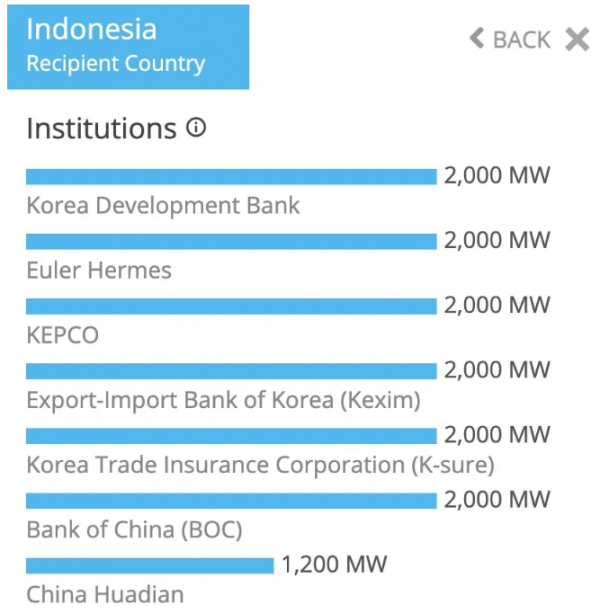The height and width of the screenshot is (613, 600).
Task: Click the bar above Korea Development Bank
Action: click(231, 177)
